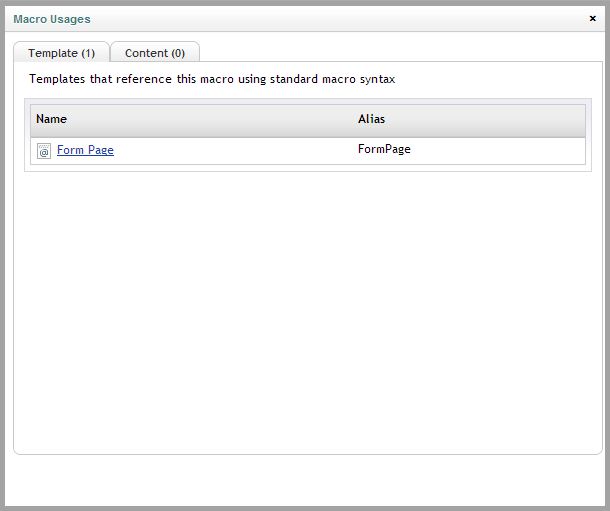This screenshot has width=610, height=511.
Task: Click the table header bar between columns
Action: pyautogui.click(x=212, y=121)
